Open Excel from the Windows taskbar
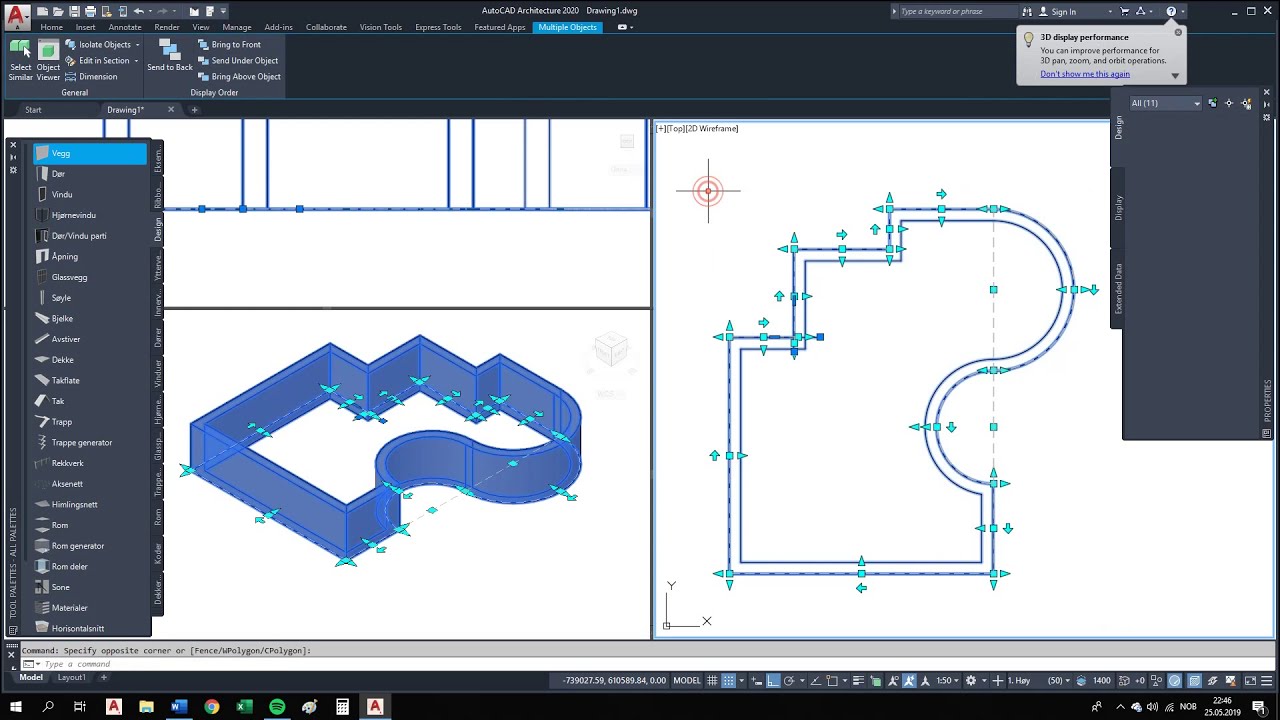 tap(244, 707)
